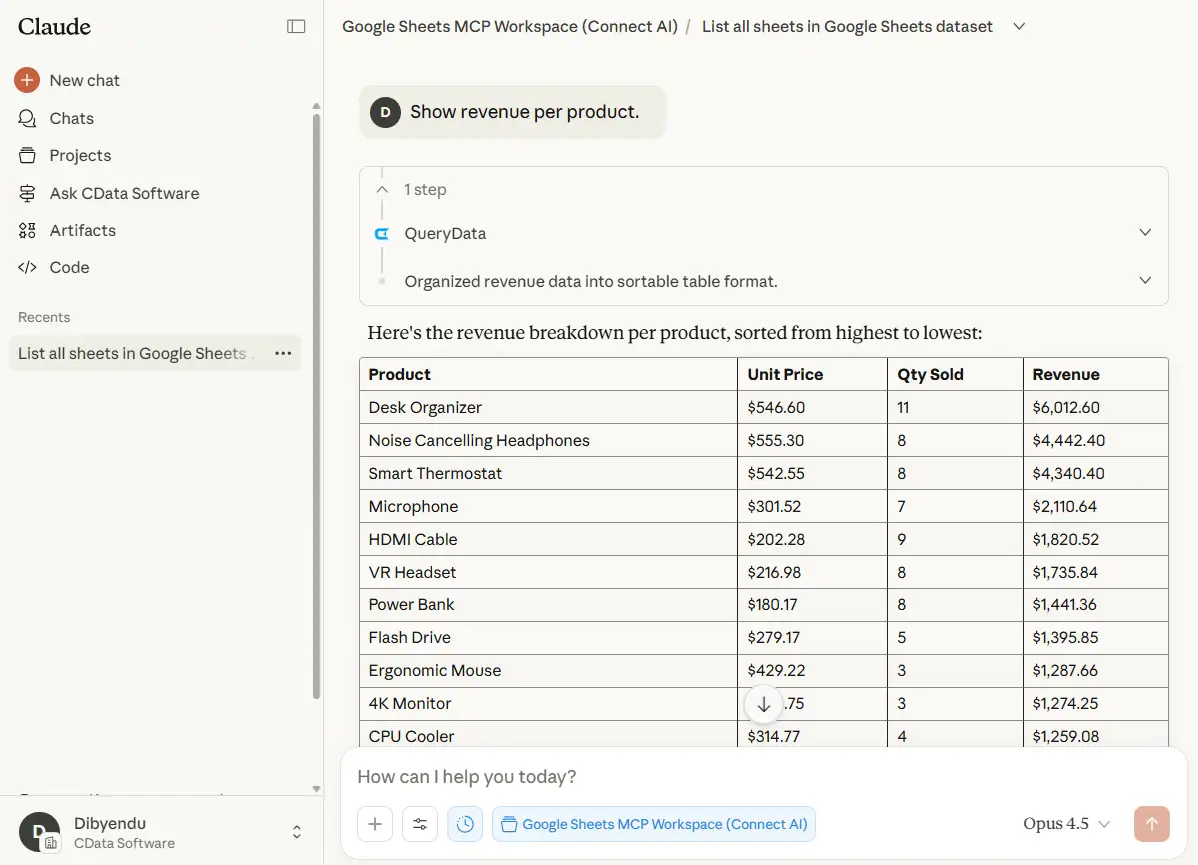Click the chat title in the breadcrumb
1198x865 pixels.
tap(847, 27)
